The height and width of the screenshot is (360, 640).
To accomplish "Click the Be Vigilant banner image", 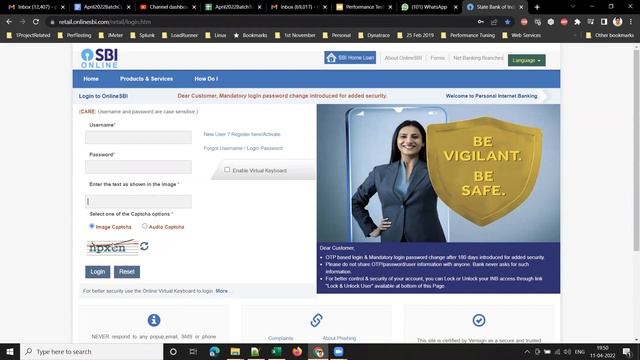I will (438, 173).
